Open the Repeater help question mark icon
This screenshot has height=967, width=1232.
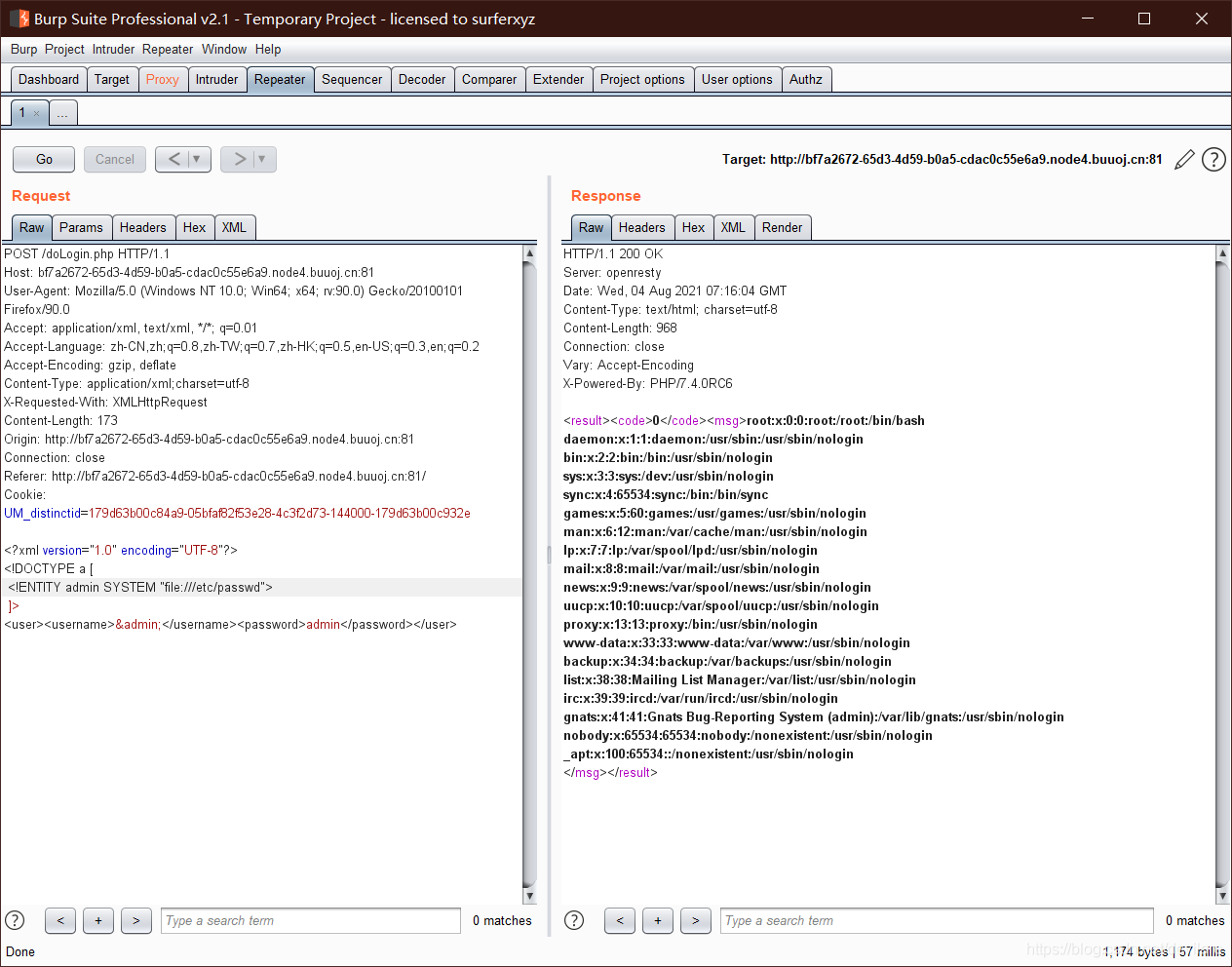coord(1213,160)
